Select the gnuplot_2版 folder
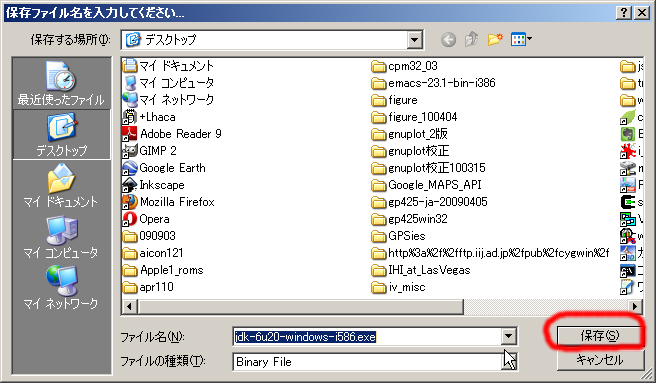Screen dimensions: 656x383 [x=410, y=134]
